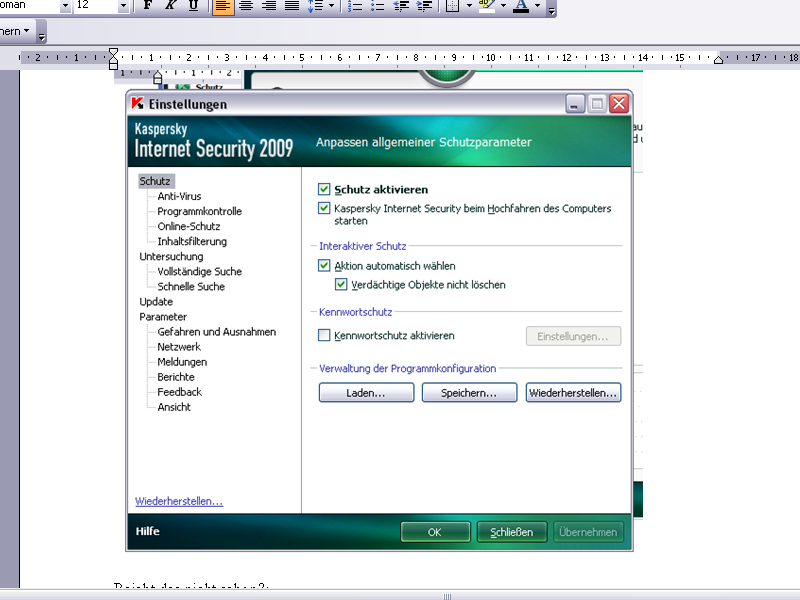Click the left indent box marker on ruler
This screenshot has width=800, height=600.
[113, 66]
